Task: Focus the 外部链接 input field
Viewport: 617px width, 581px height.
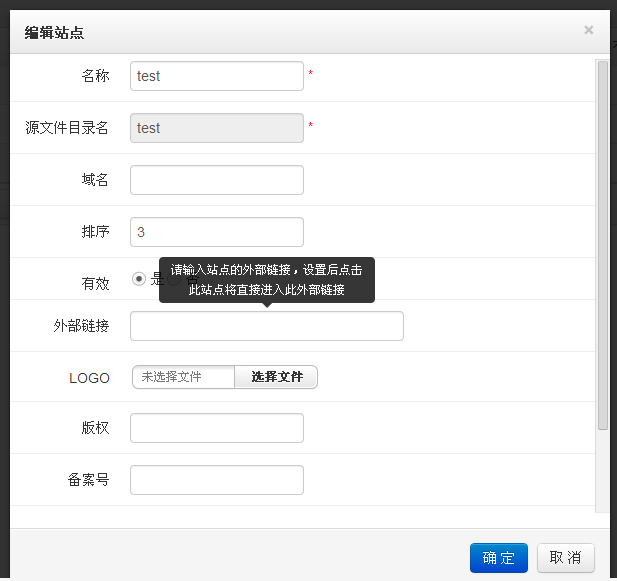Action: tap(267, 326)
